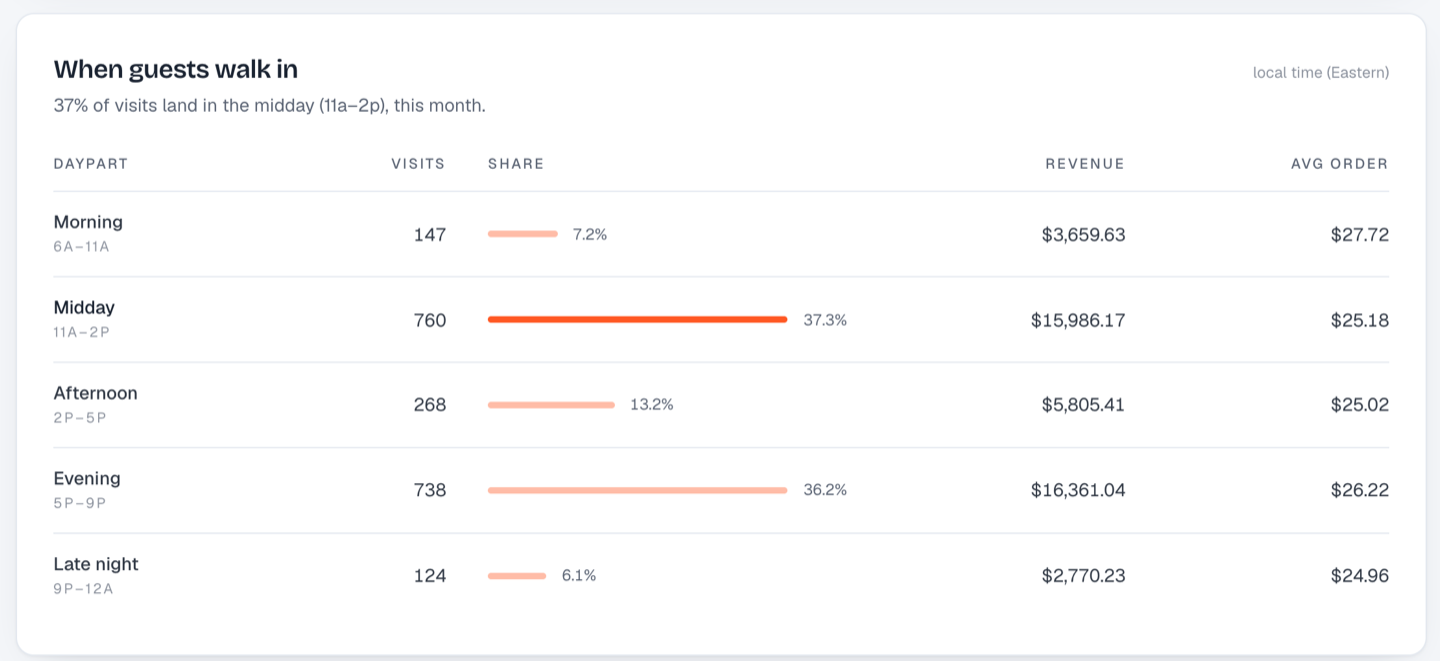Click the AVG ORDER column header
The image size is (1440, 661).
point(1340,164)
